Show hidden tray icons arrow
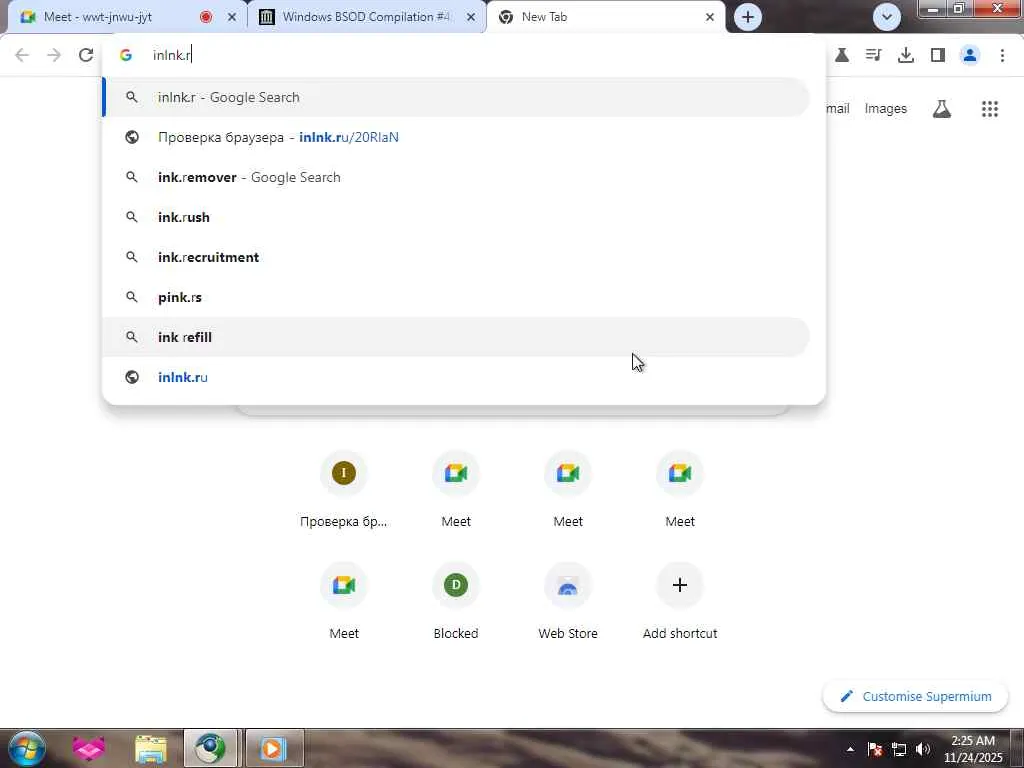1024x768 pixels. (x=850, y=749)
